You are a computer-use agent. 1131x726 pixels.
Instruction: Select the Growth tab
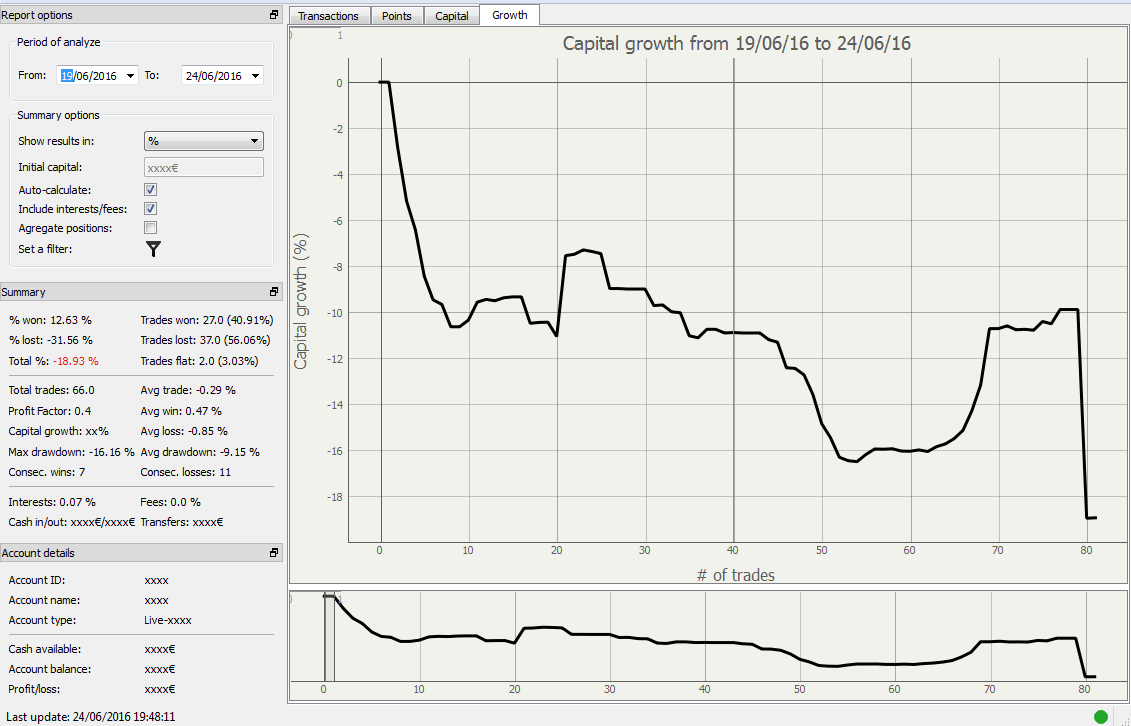point(509,15)
